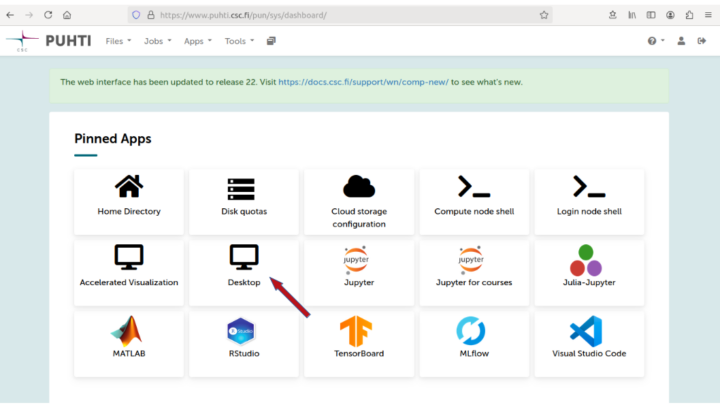
Task: Expand the Files dropdown menu
Action: [118, 41]
